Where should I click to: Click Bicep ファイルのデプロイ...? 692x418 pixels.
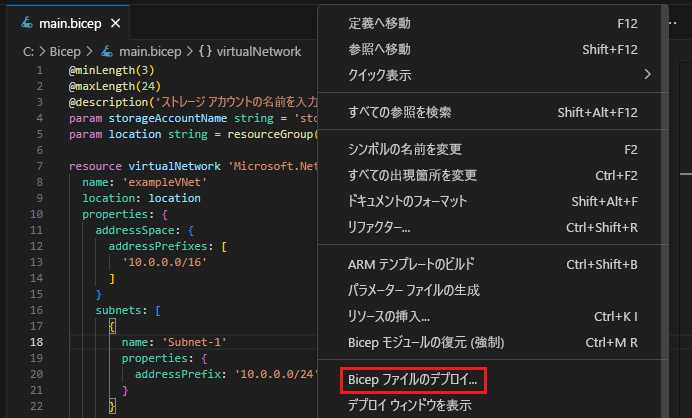413,380
